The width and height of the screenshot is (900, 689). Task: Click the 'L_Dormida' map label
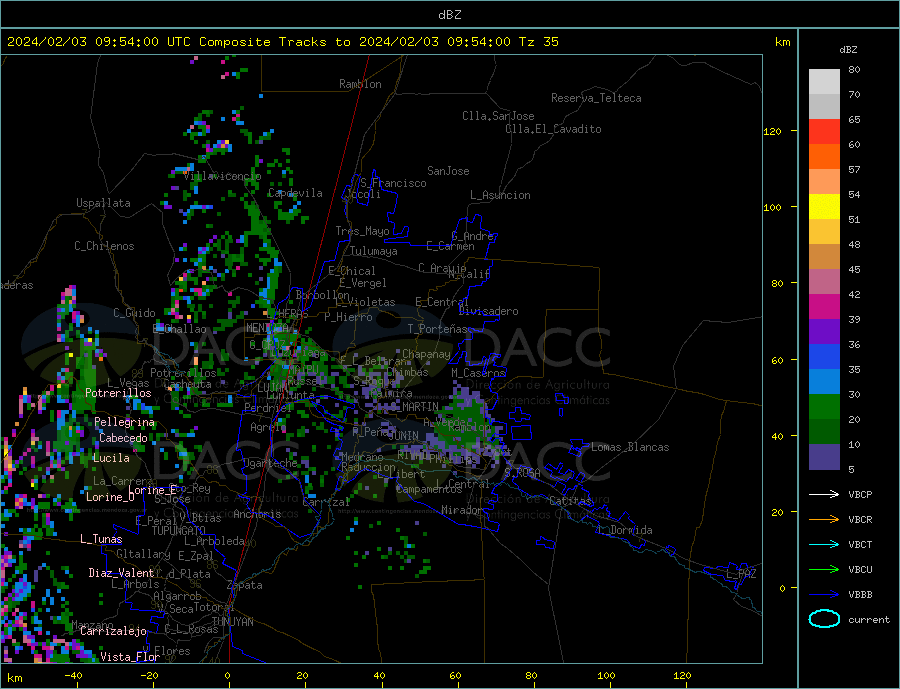pyautogui.click(x=626, y=530)
